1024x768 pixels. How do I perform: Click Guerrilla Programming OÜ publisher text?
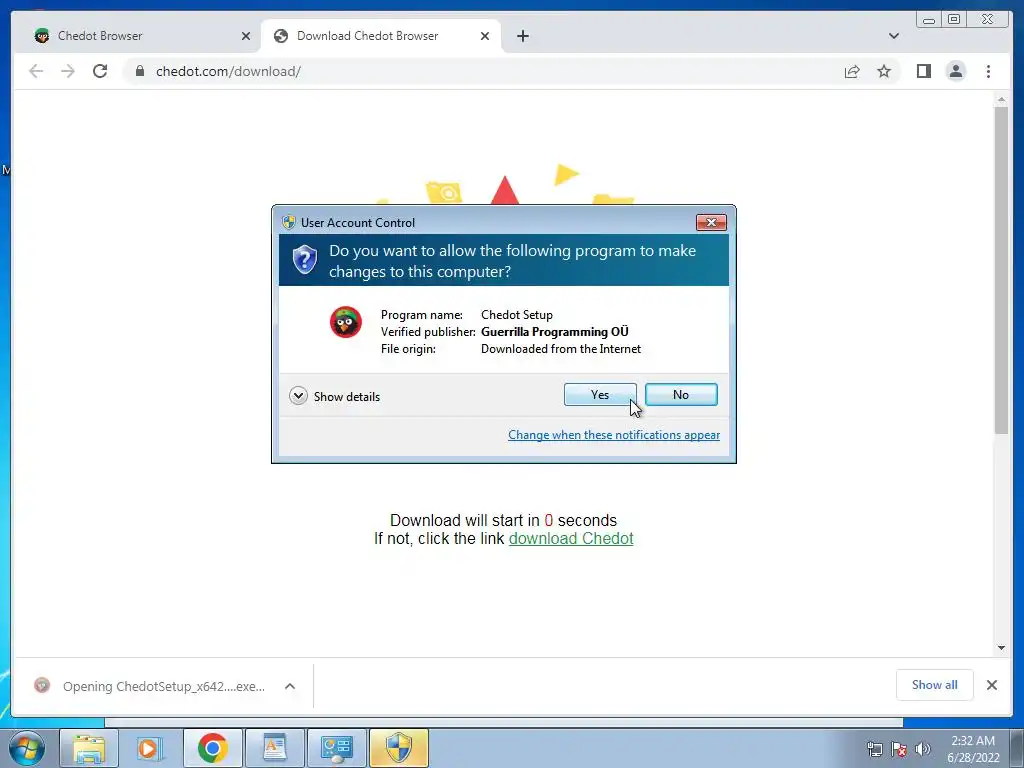[554, 332]
